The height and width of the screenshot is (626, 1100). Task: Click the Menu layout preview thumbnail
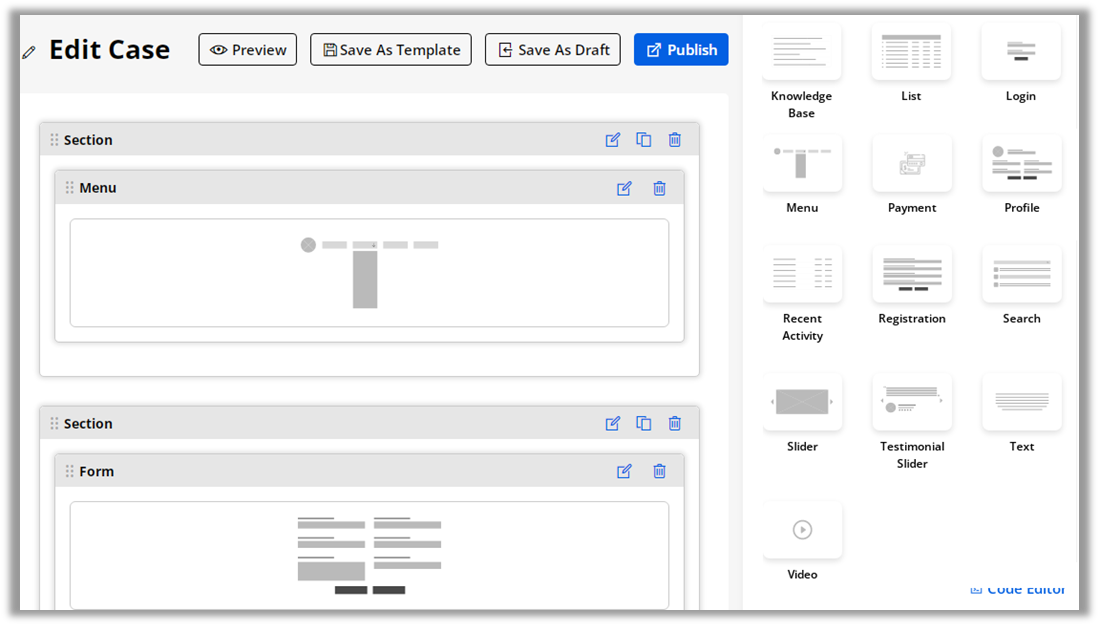pyautogui.click(x=369, y=273)
